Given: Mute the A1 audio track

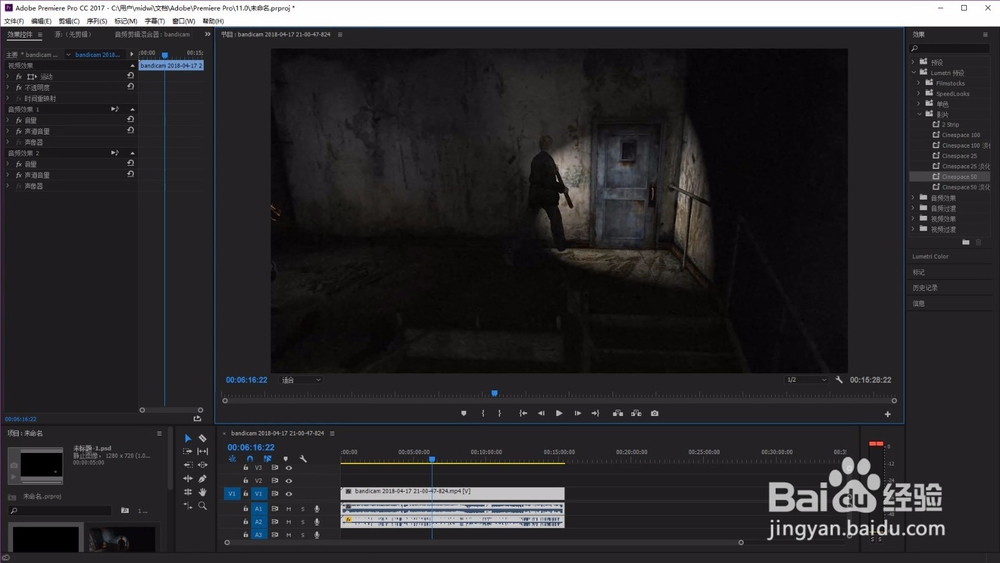Looking at the screenshot, I should coord(289,509).
